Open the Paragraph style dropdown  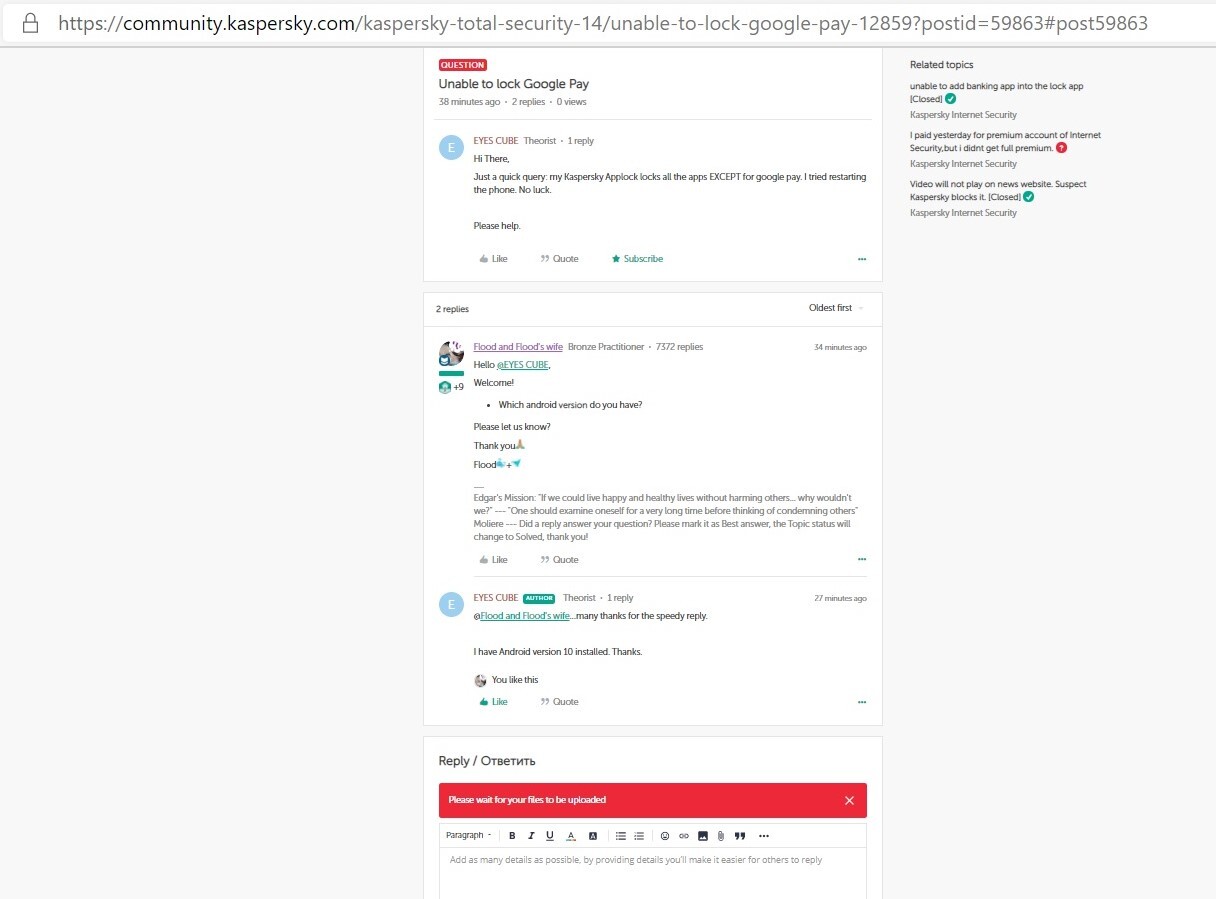(468, 836)
